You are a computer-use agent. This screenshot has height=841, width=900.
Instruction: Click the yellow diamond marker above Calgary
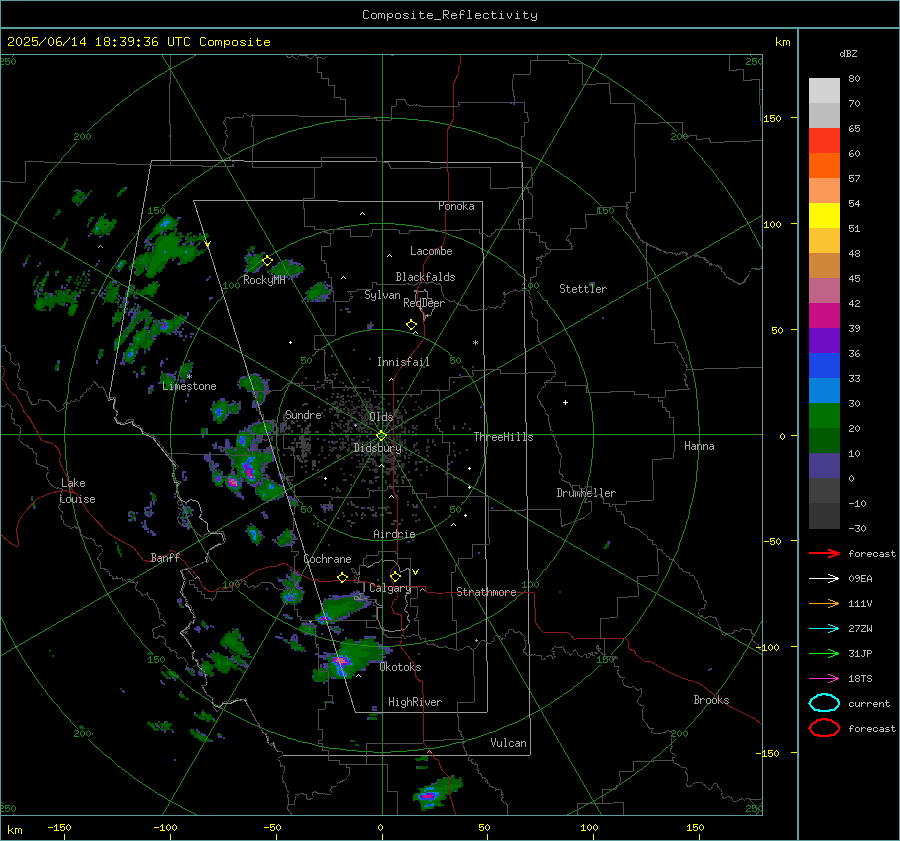click(x=395, y=576)
